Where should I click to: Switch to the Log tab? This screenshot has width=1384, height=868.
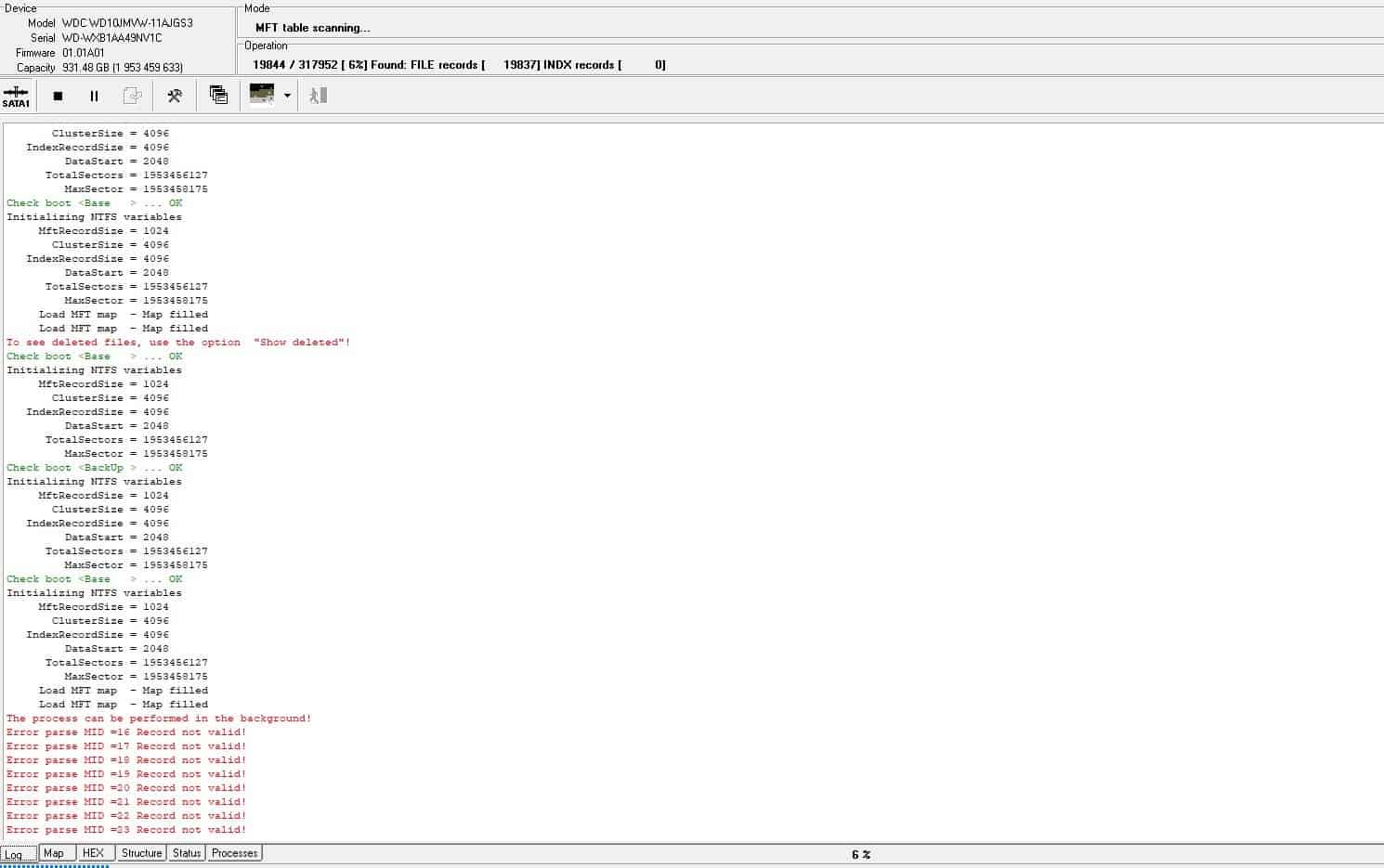pyautogui.click(x=19, y=854)
